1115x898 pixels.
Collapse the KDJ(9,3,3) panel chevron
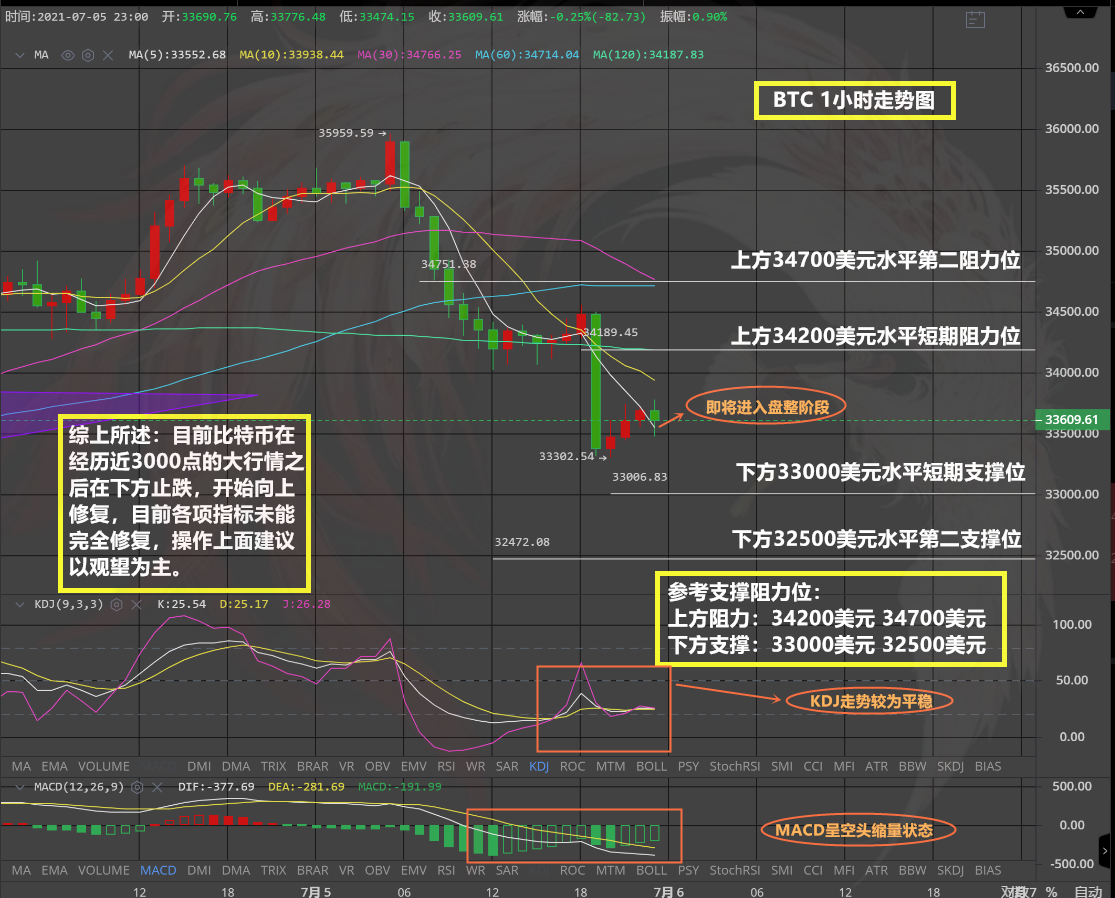20,604
